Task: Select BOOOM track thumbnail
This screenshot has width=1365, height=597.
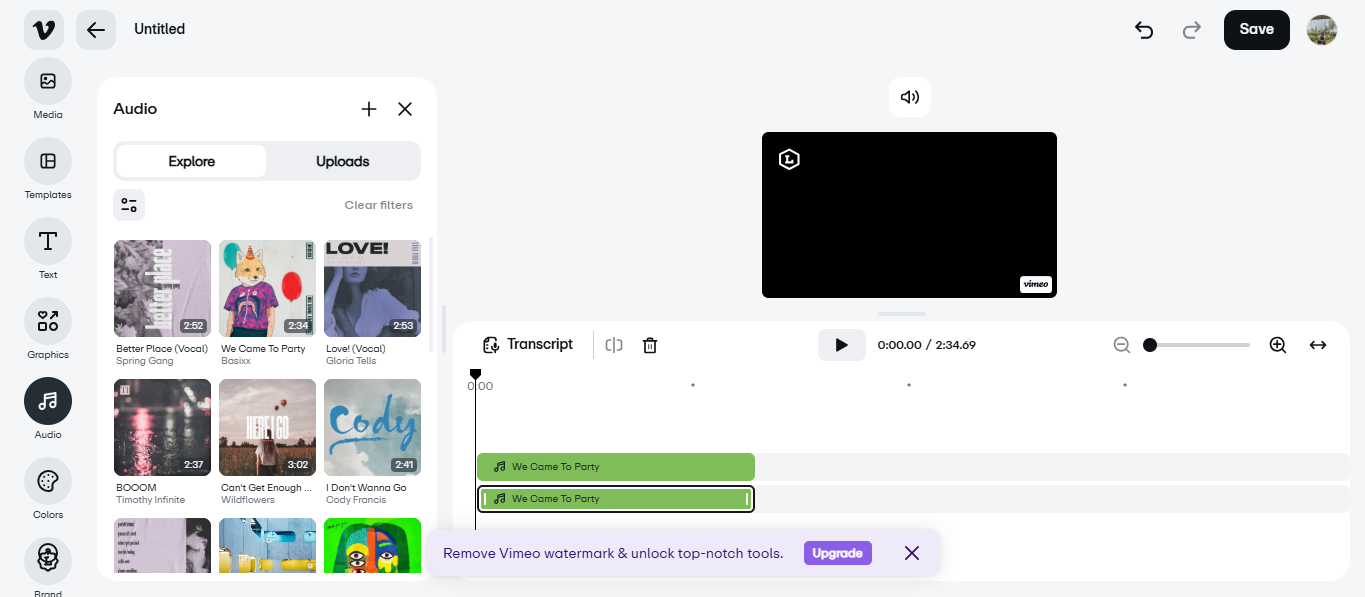Action: pos(163,427)
